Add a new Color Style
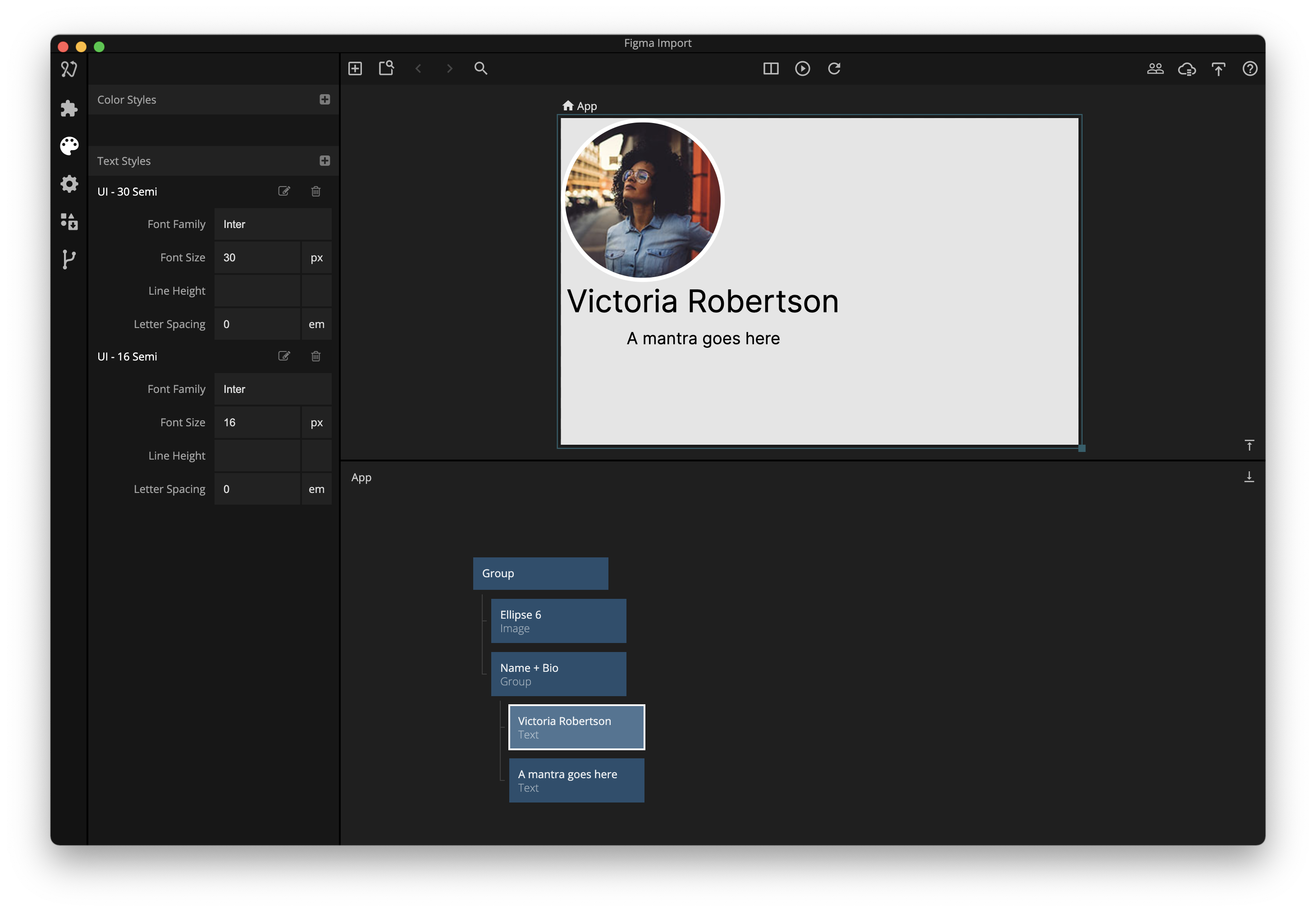Screen dimensions: 1316x912 (x=324, y=100)
